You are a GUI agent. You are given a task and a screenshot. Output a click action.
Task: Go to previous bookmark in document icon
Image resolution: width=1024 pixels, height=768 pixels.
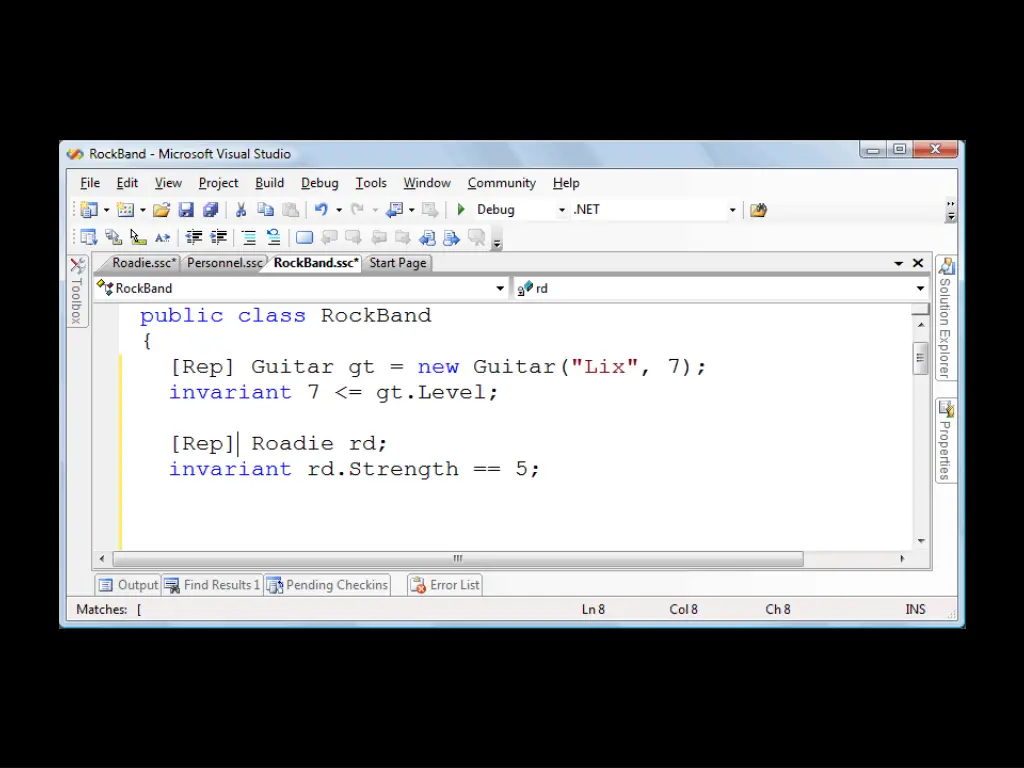[x=427, y=238]
